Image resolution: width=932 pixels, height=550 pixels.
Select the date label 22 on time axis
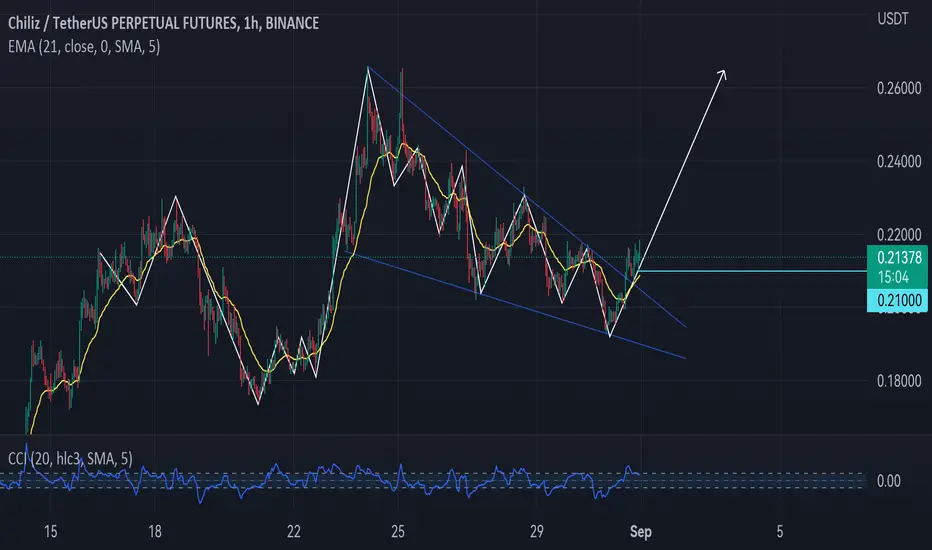click(x=294, y=532)
